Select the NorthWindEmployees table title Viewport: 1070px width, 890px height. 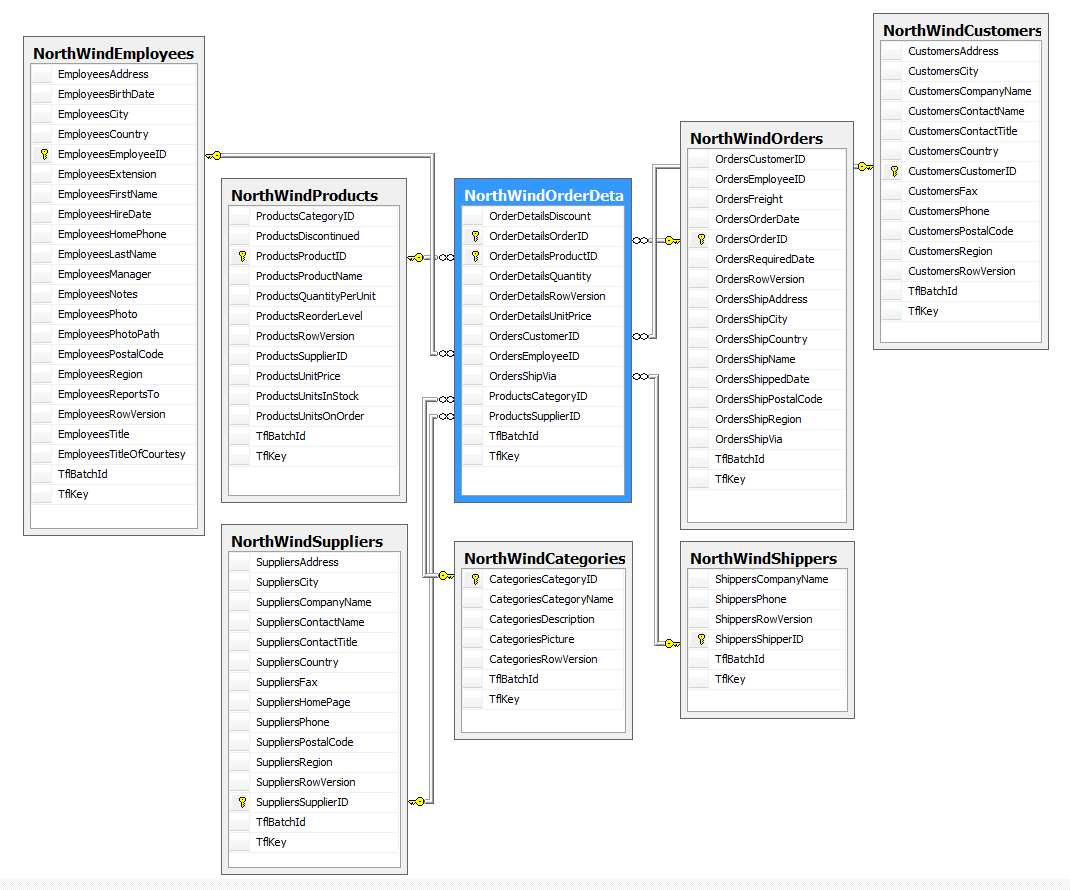click(x=113, y=53)
